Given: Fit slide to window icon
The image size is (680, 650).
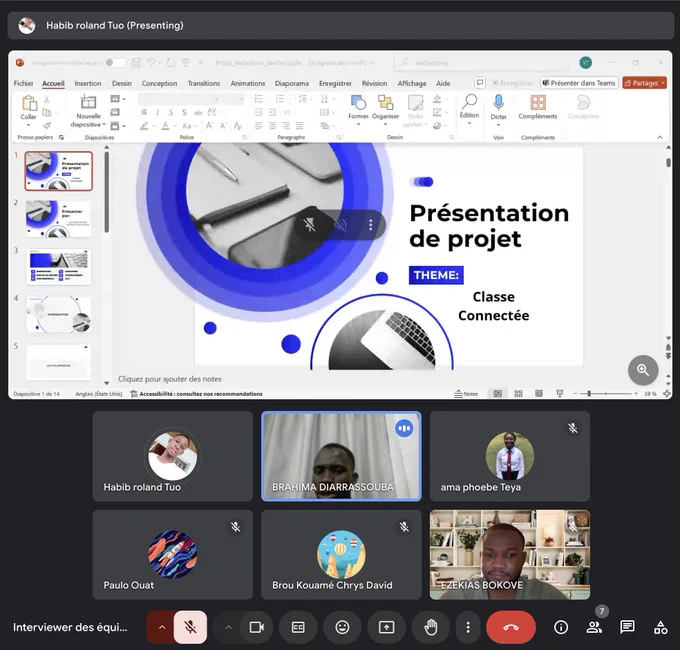Looking at the screenshot, I should [x=667, y=393].
